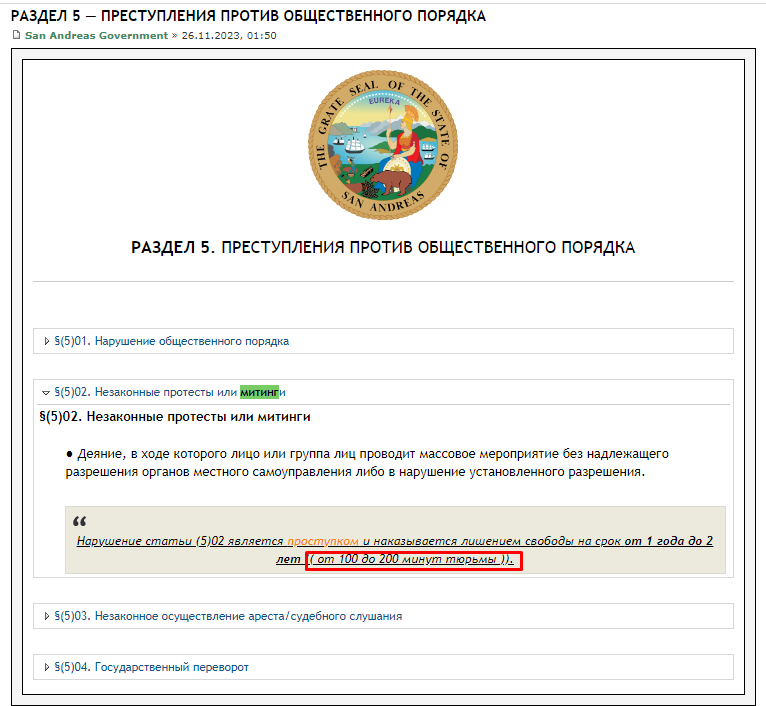The width and height of the screenshot is (766, 706).
Task: Click "Незаконное осуществление ареста/судебного слушания" spoiler title
Action: [x=248, y=616]
